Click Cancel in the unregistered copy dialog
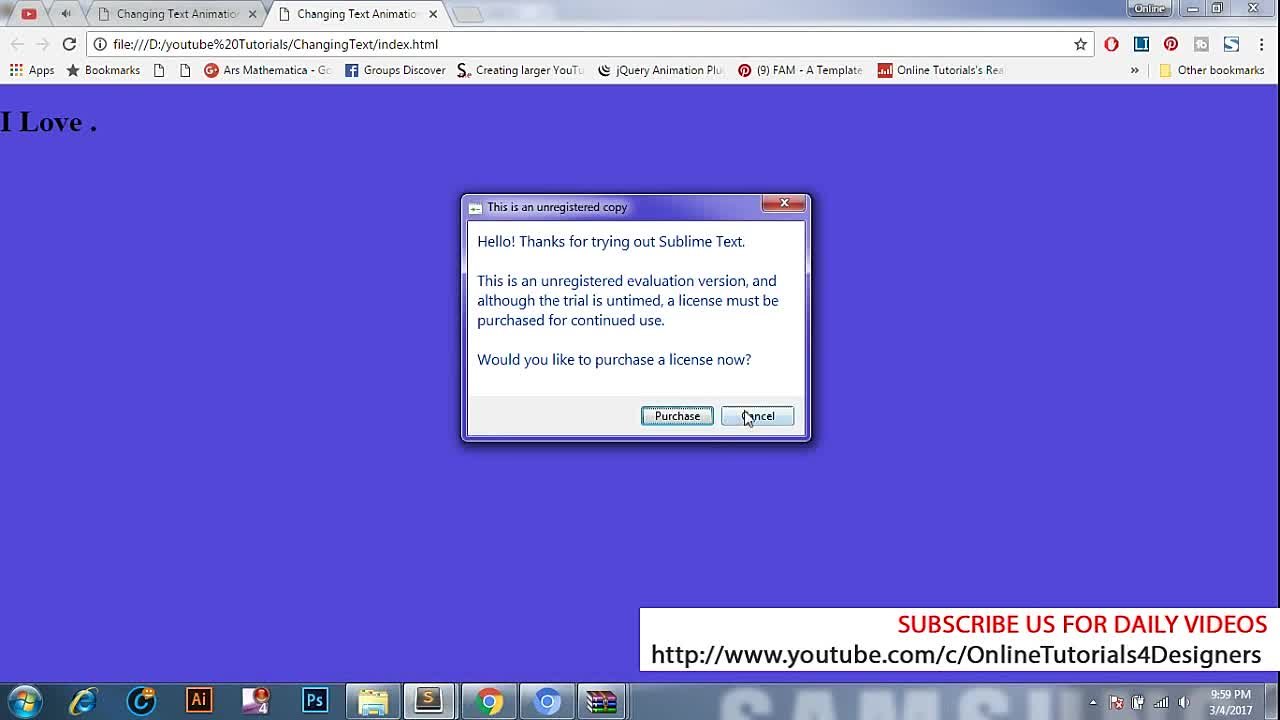The width and height of the screenshot is (1280, 720). [757, 416]
